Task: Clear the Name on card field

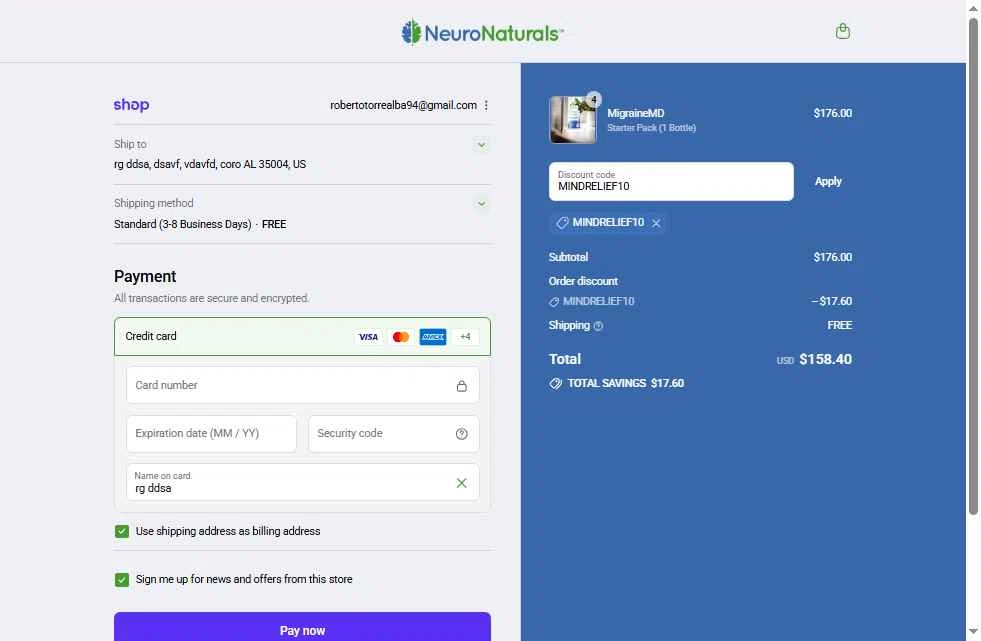Action: point(462,483)
